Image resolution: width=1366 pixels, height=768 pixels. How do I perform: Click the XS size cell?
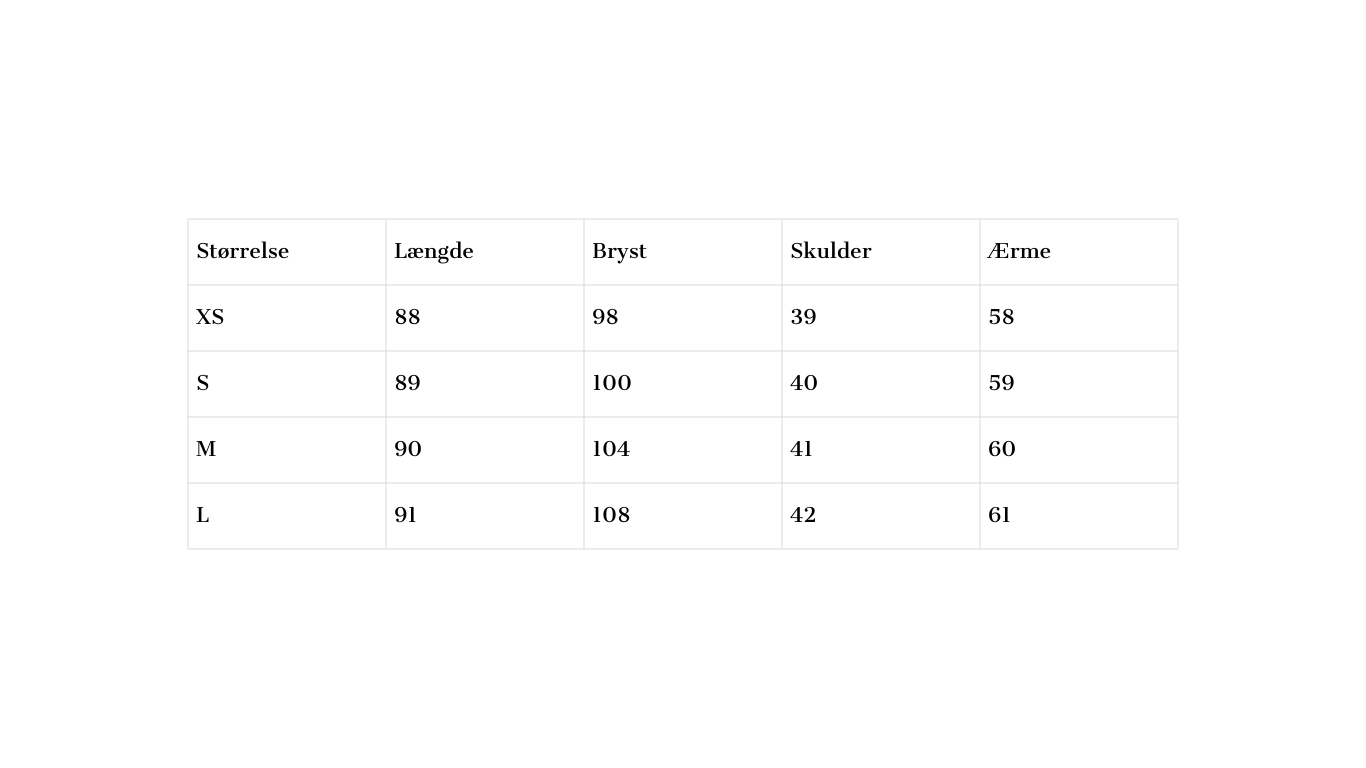tap(210, 318)
